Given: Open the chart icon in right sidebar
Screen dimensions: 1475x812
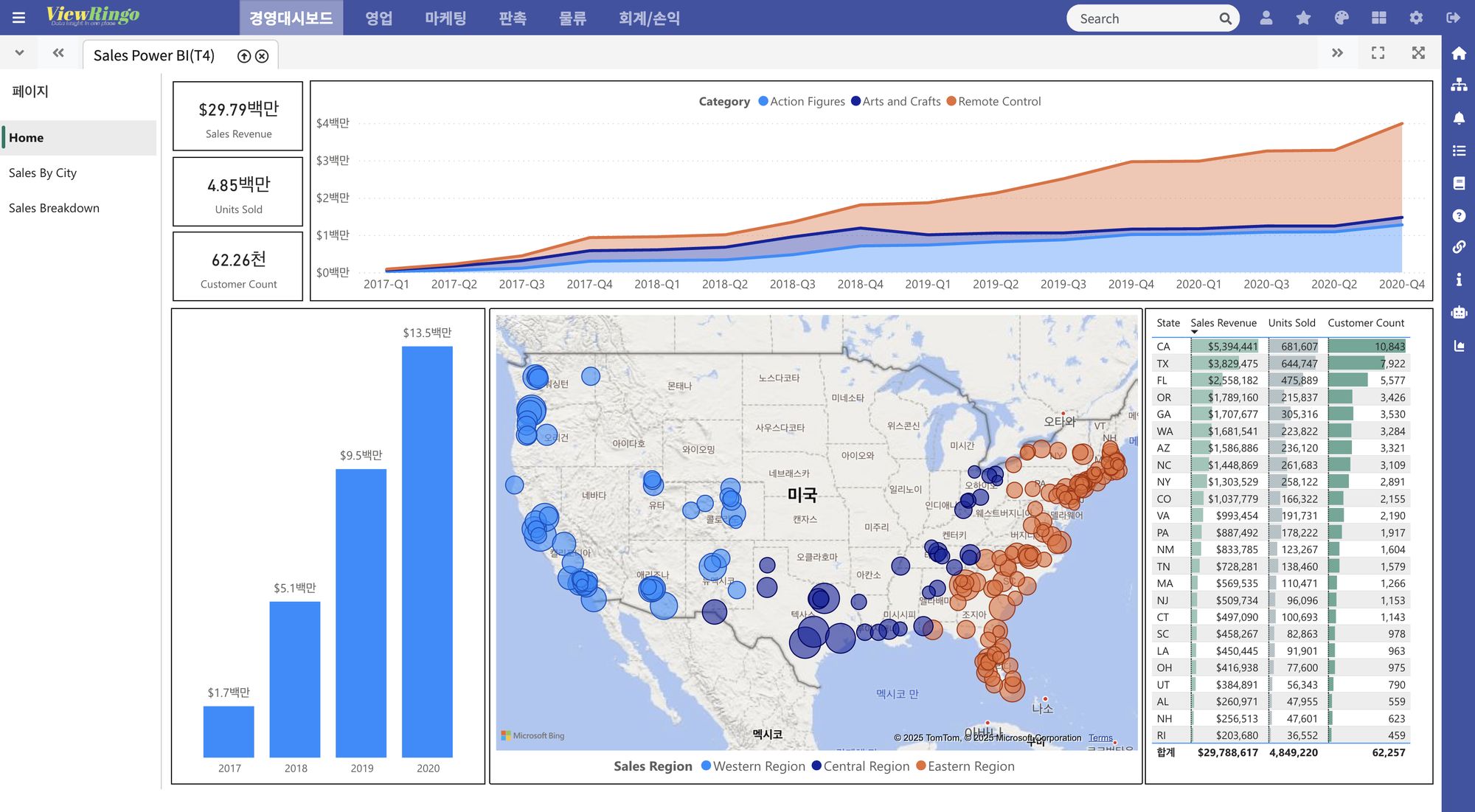Looking at the screenshot, I should (1459, 345).
